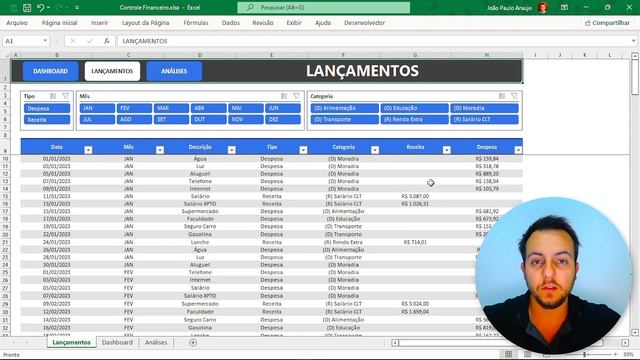This screenshot has height=360, width=640.
Task: Open the Ajuda ribbon tab
Action: 323,23
